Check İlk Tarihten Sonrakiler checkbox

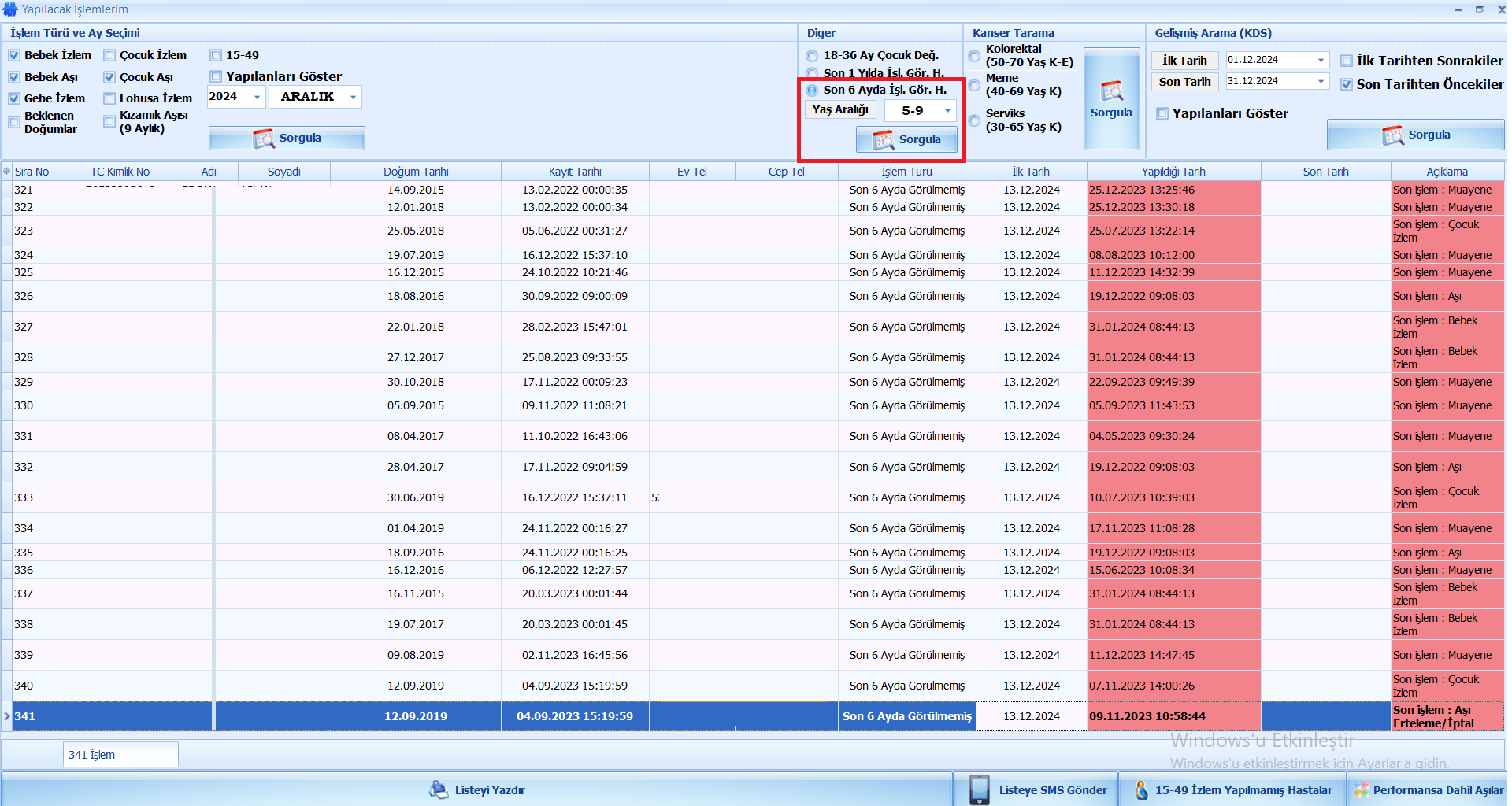(x=1347, y=61)
